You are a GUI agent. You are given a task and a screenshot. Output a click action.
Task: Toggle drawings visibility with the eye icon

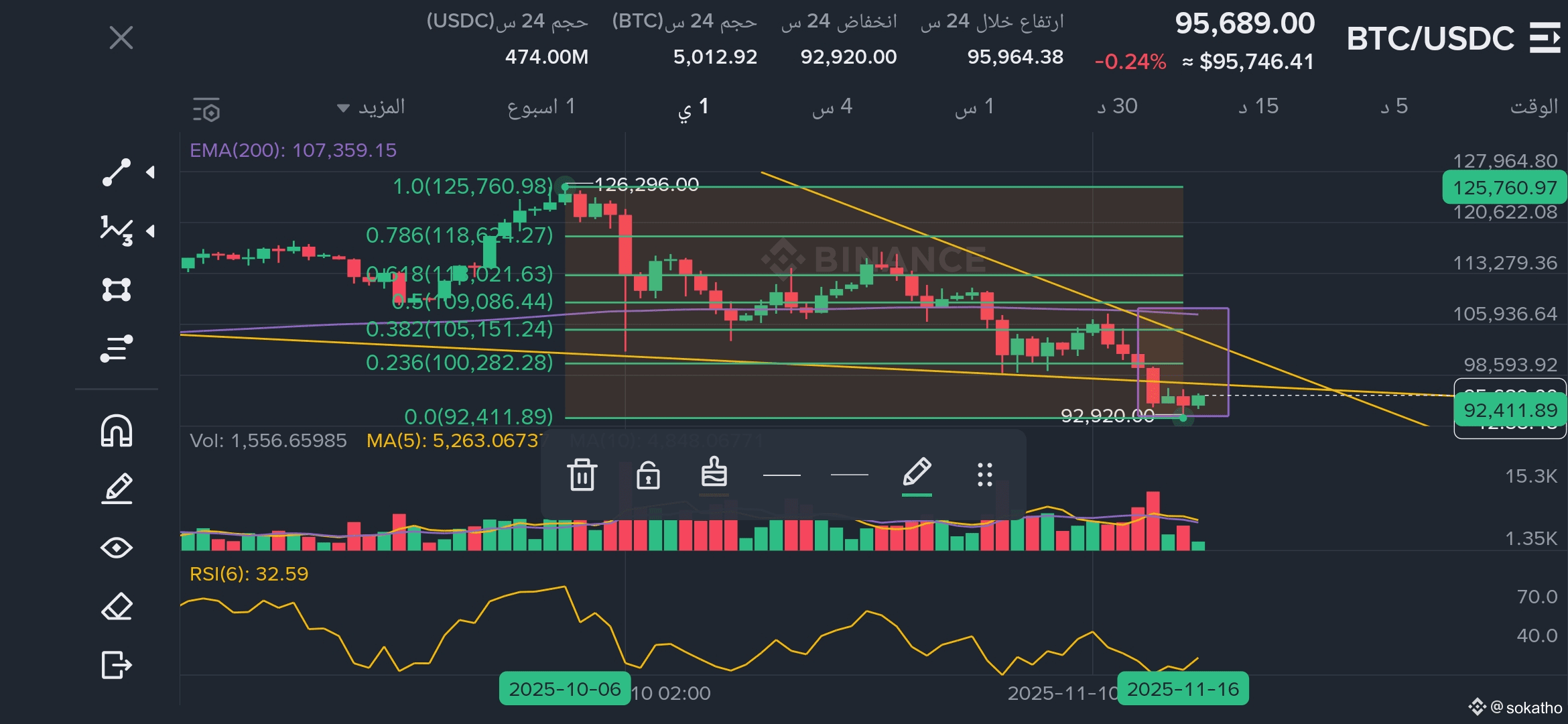tap(116, 548)
